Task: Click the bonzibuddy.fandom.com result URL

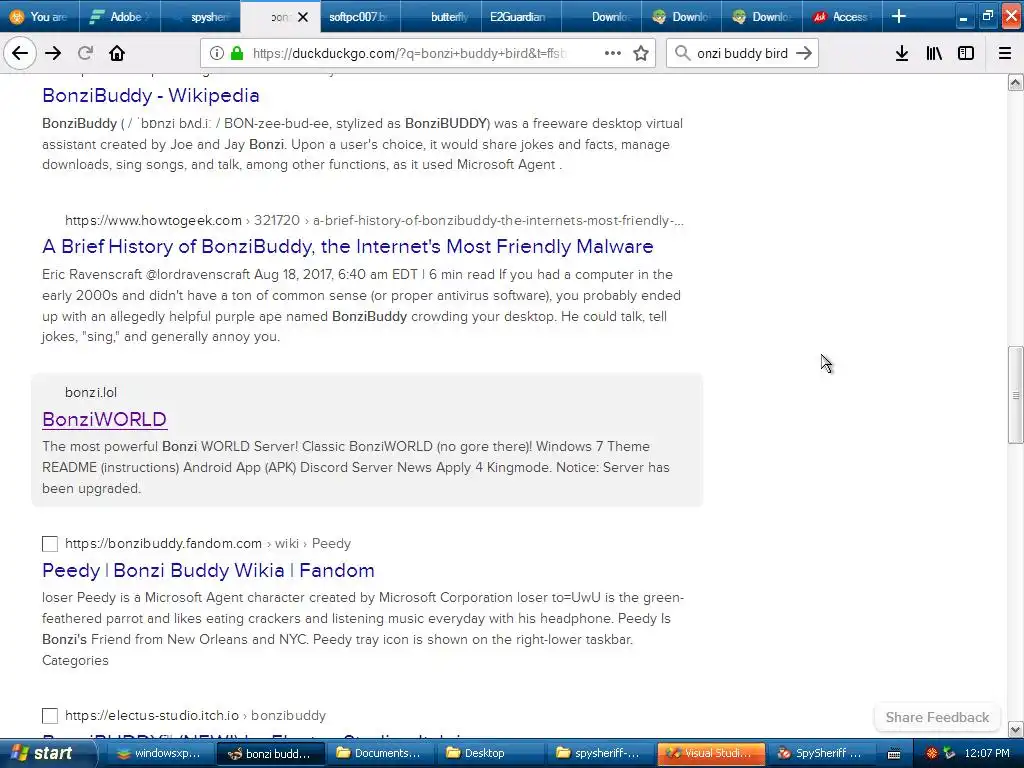Action: point(208,543)
